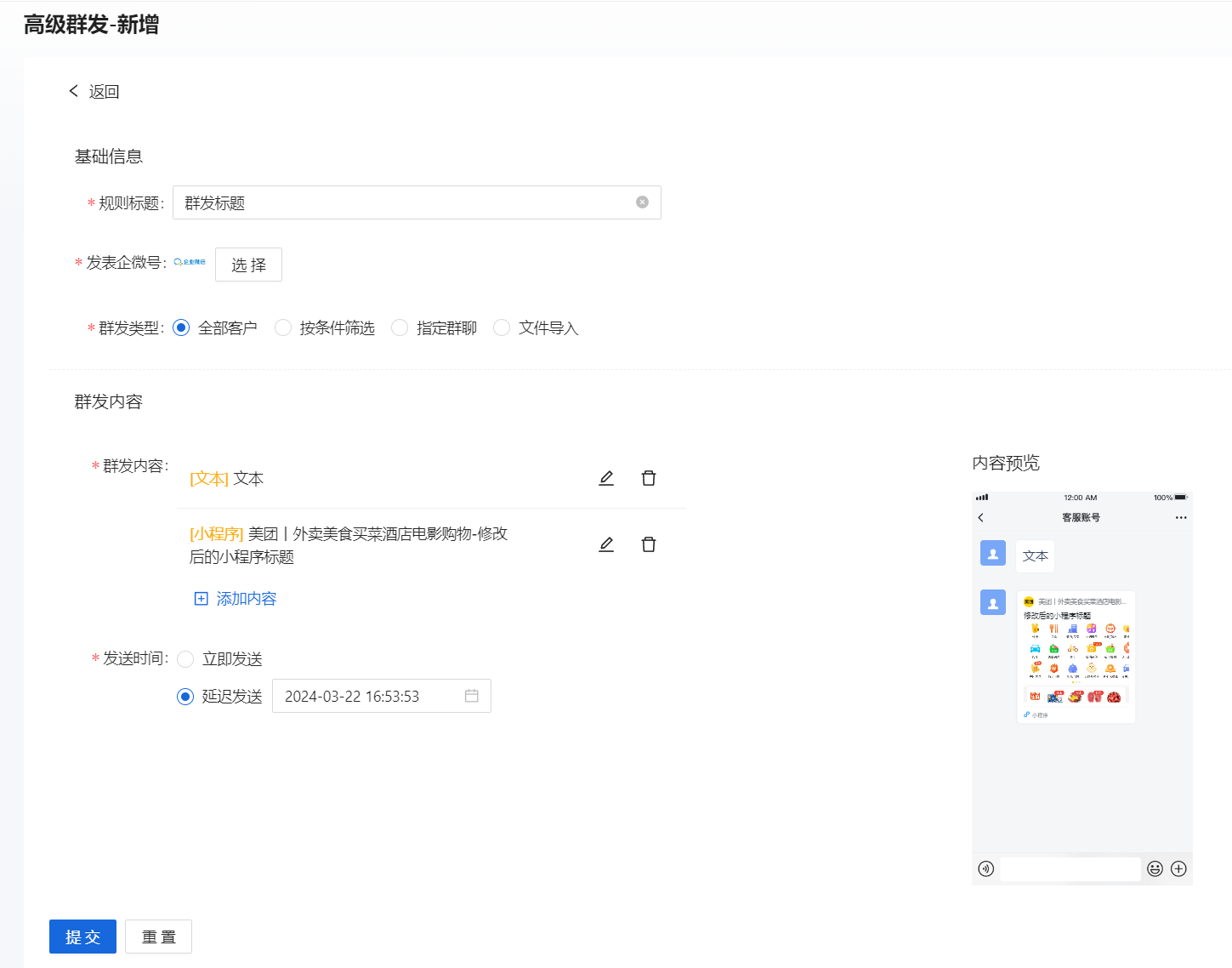Click the 内容预览 heading
The height and width of the screenshot is (968, 1232).
click(1006, 463)
